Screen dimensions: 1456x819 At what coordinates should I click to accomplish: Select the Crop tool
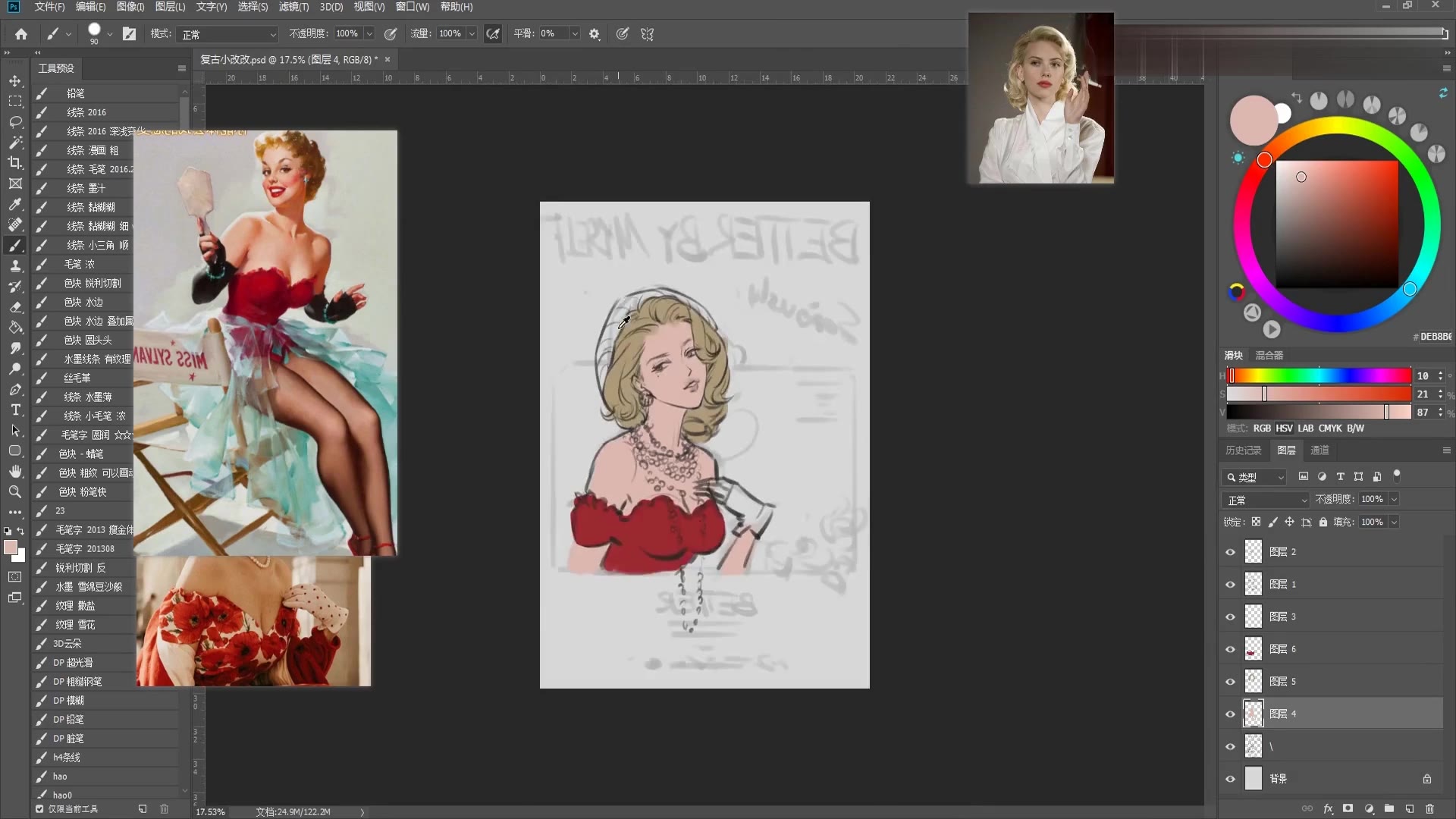(x=15, y=162)
